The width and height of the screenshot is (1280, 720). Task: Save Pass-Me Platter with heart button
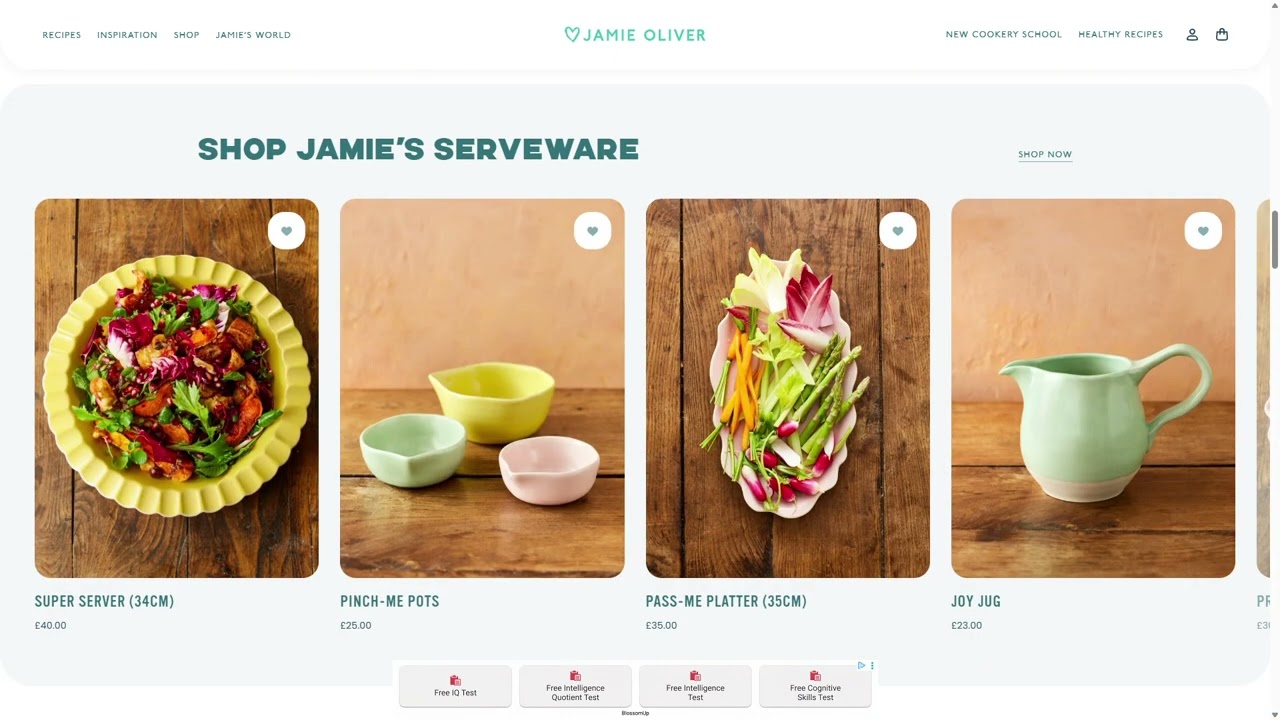[x=898, y=231]
